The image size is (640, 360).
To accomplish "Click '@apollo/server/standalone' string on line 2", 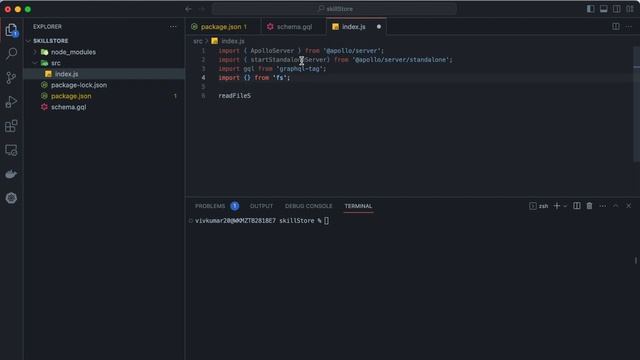I will [x=401, y=60].
